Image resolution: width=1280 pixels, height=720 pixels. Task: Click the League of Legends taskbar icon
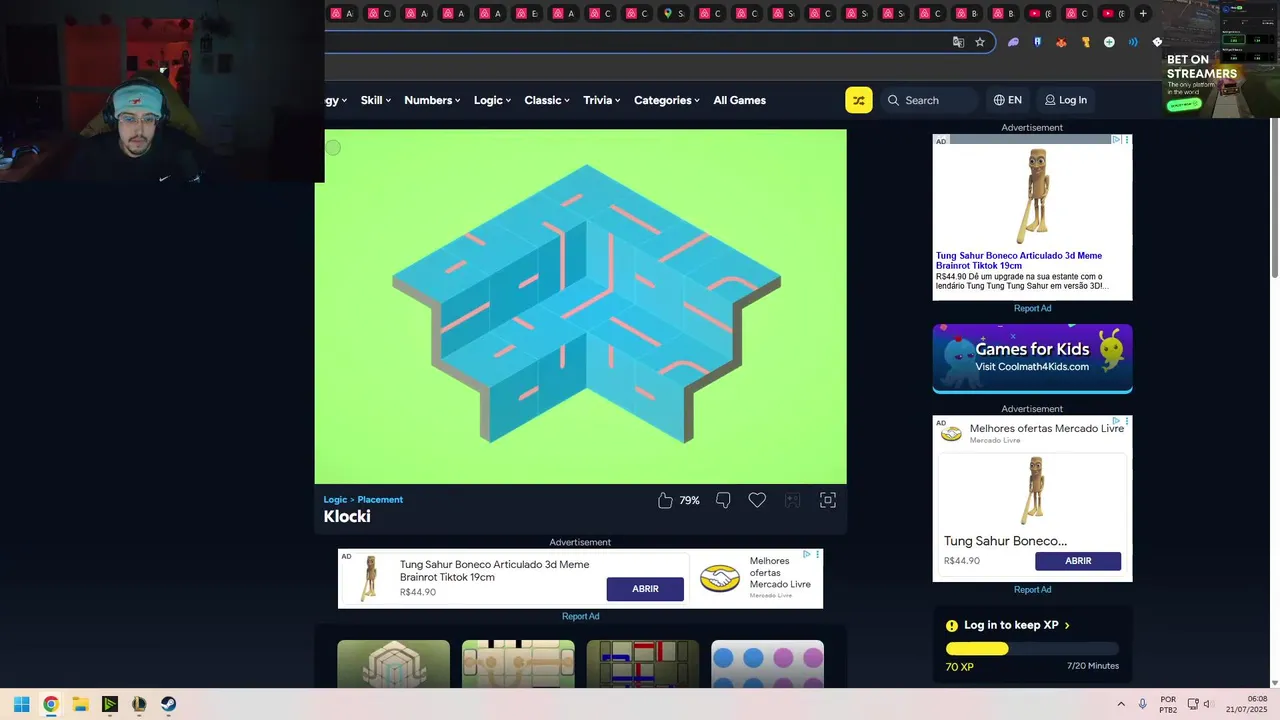tap(139, 704)
